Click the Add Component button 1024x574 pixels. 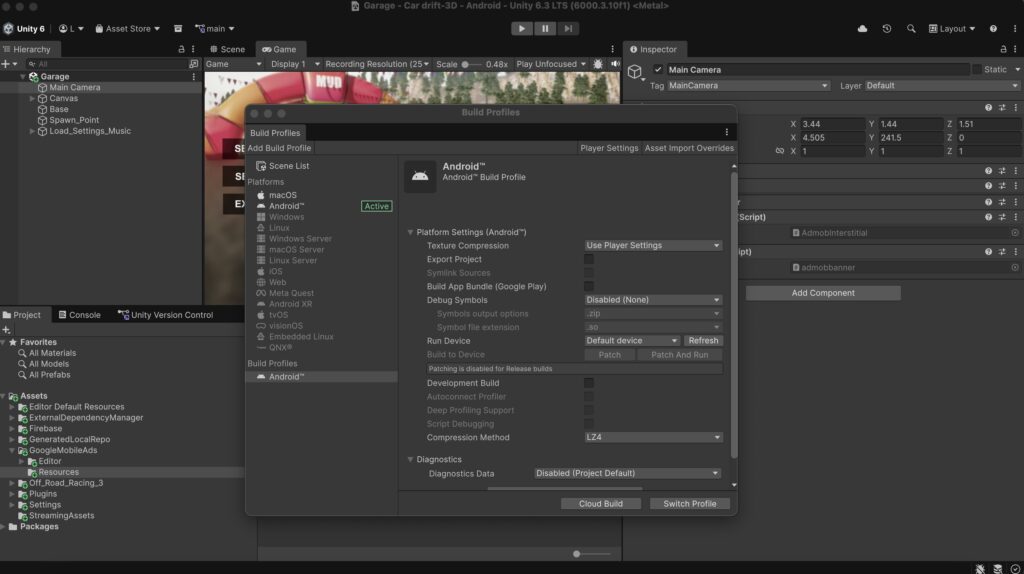point(823,293)
